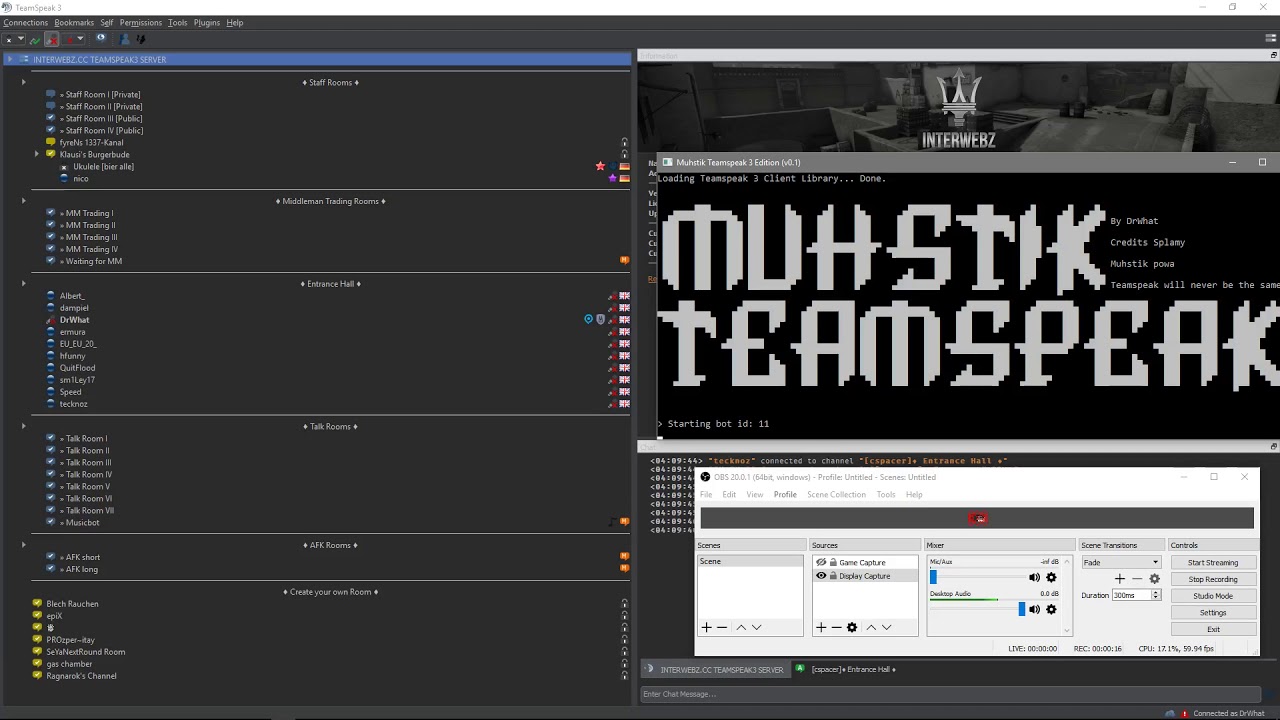This screenshot has height=720, width=1280.
Task: Adjust Desktop Audio volume slider handle
Action: coord(1021,609)
